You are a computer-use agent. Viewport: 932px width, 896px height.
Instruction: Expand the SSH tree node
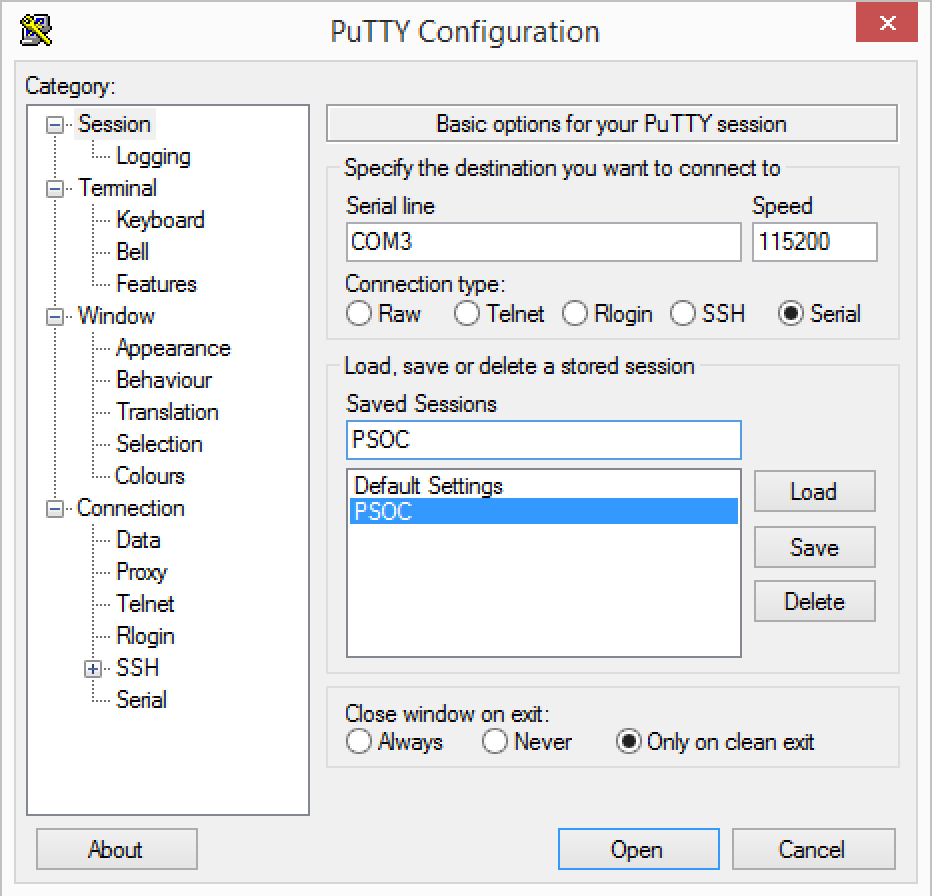(94, 669)
